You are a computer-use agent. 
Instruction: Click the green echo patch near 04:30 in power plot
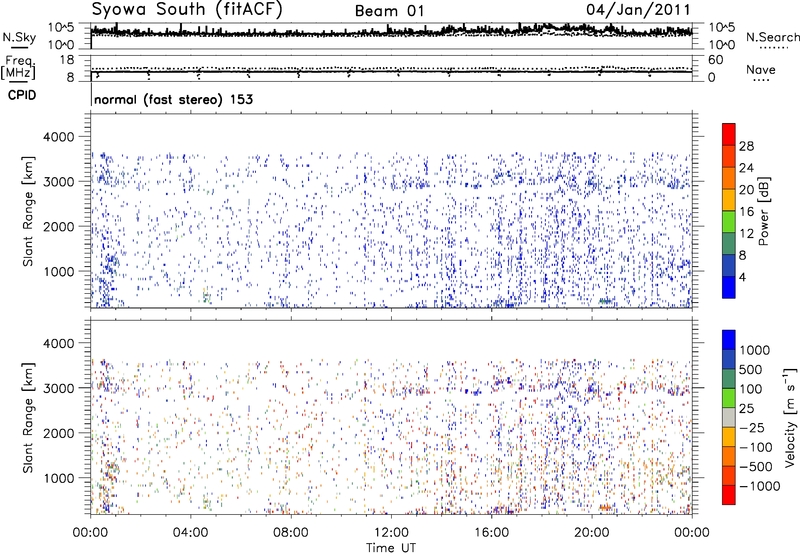tap(207, 296)
